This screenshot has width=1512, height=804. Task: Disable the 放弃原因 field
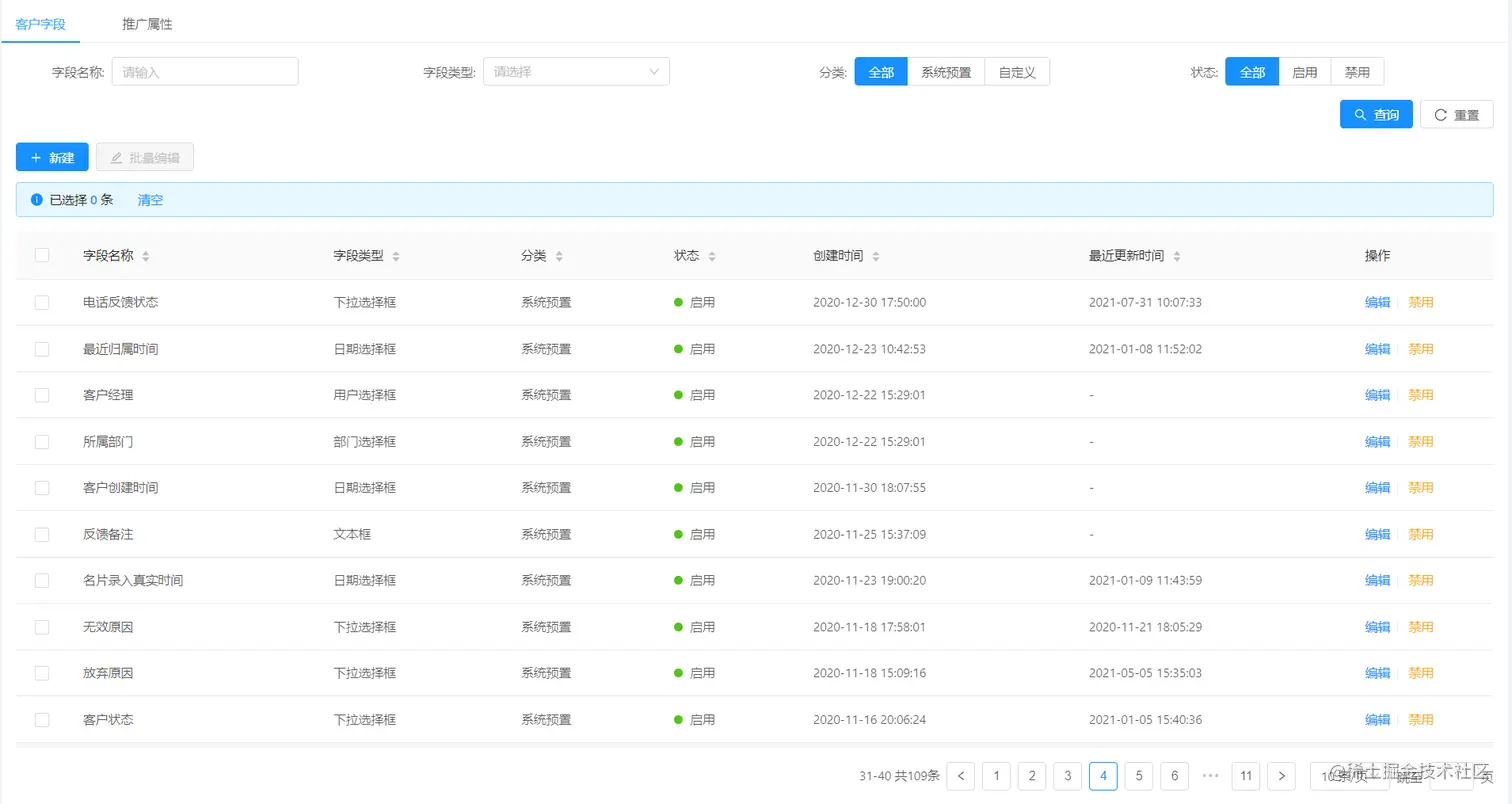1421,673
